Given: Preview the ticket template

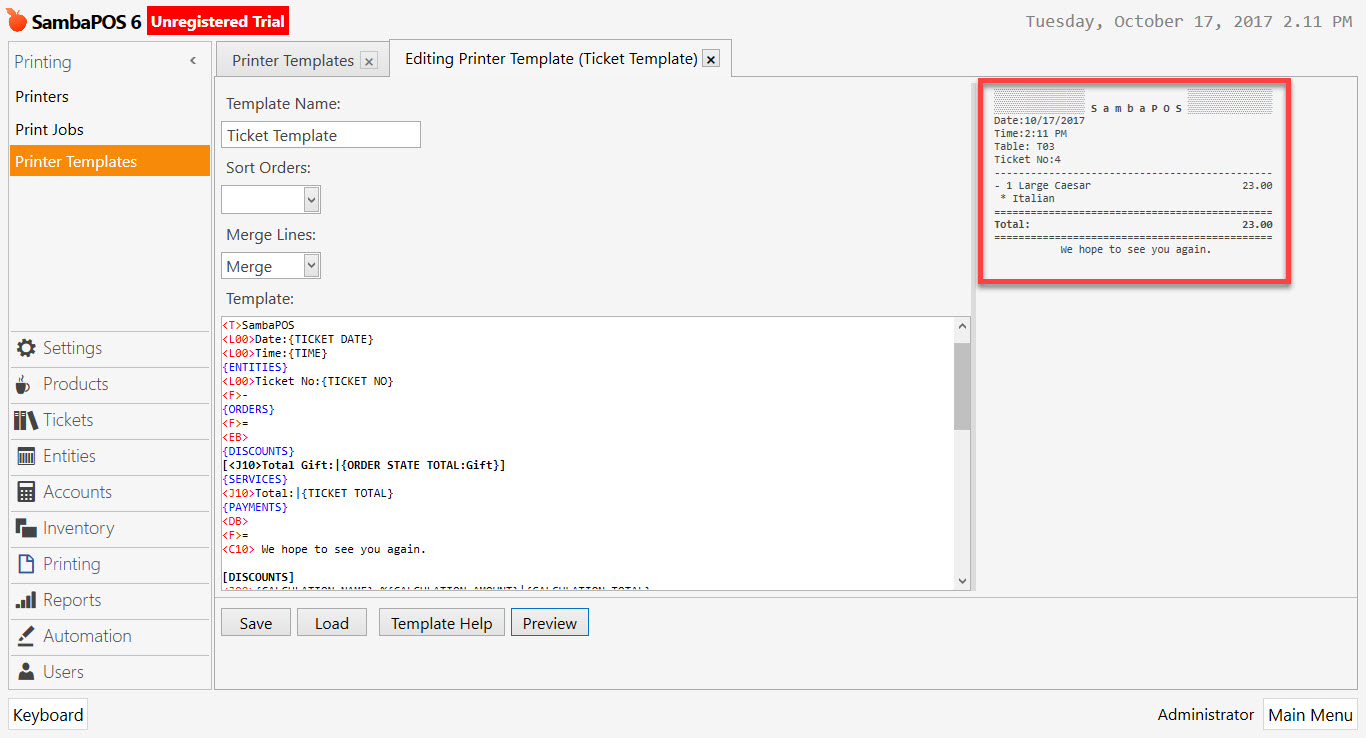Looking at the screenshot, I should click(x=549, y=621).
